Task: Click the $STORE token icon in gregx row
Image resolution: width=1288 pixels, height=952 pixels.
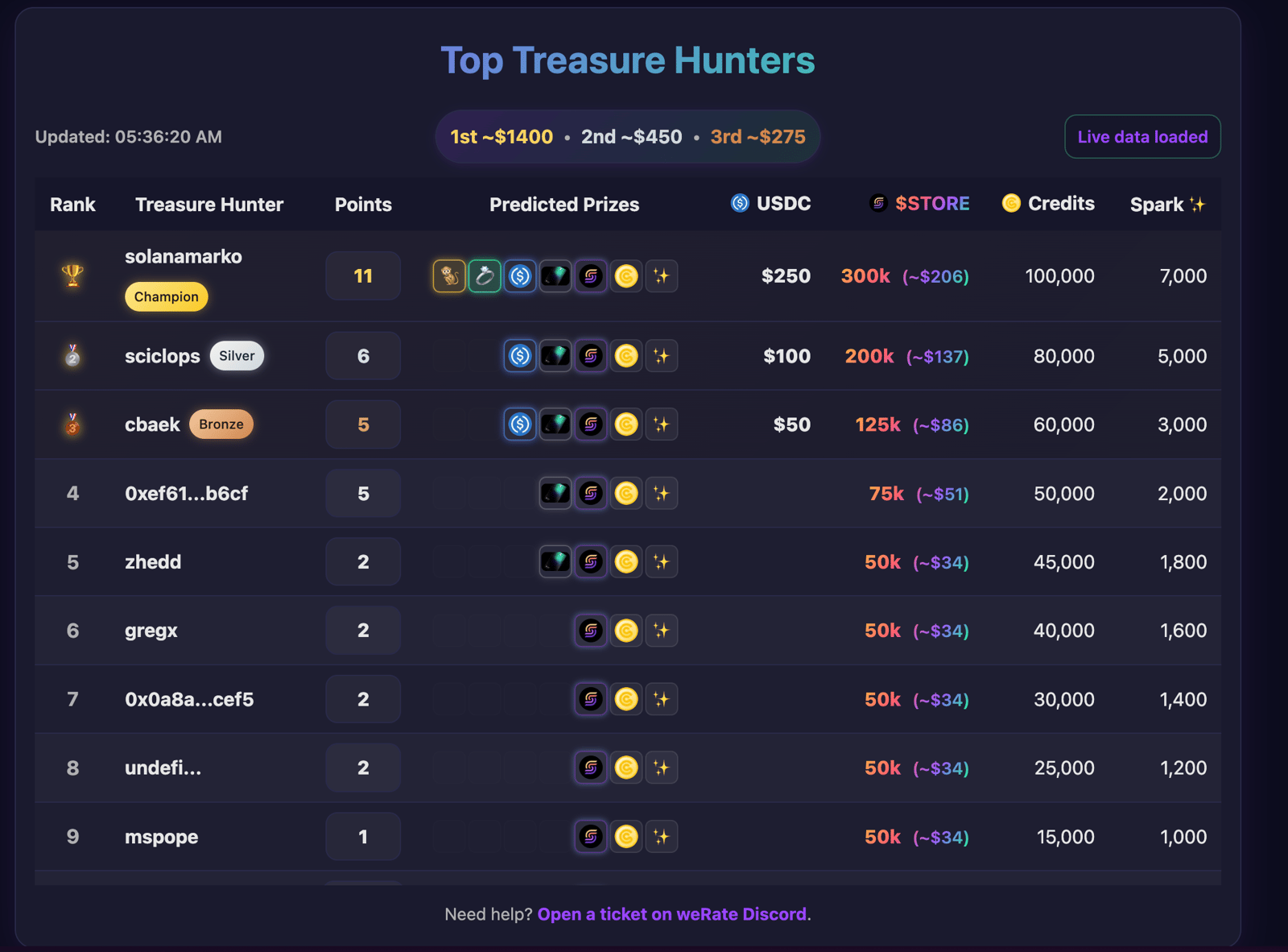Action: [591, 631]
